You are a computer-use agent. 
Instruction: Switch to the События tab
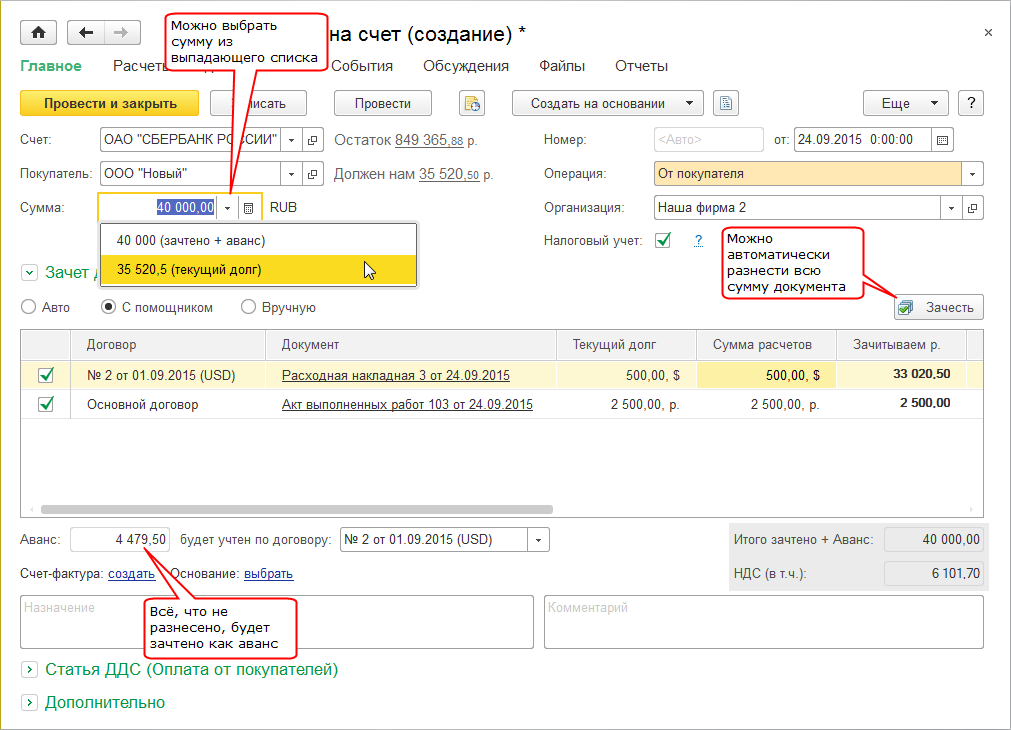[x=361, y=66]
